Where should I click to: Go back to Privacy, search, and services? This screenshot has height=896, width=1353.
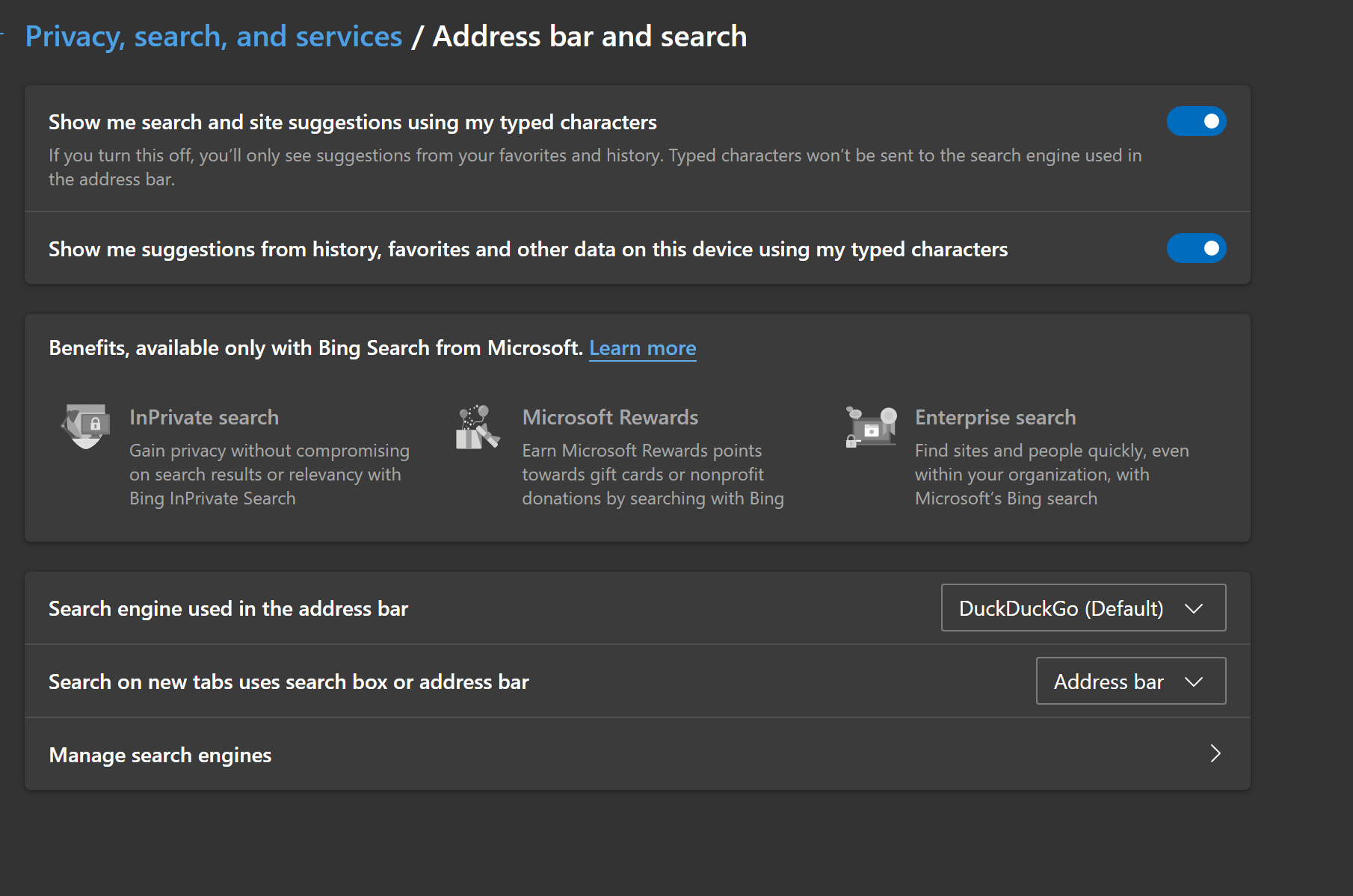pos(214,37)
